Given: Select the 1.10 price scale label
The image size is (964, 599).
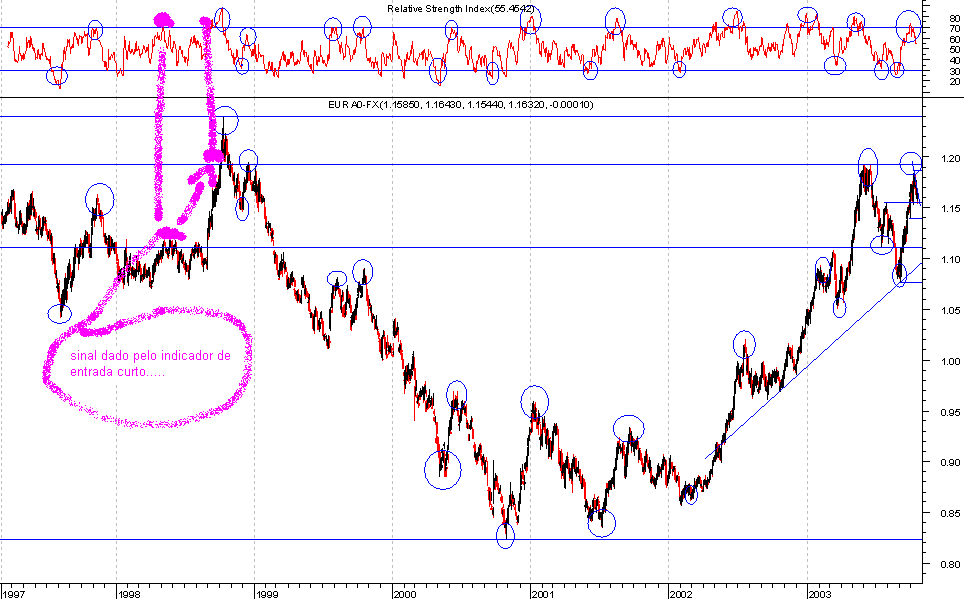Looking at the screenshot, I should pos(950,260).
